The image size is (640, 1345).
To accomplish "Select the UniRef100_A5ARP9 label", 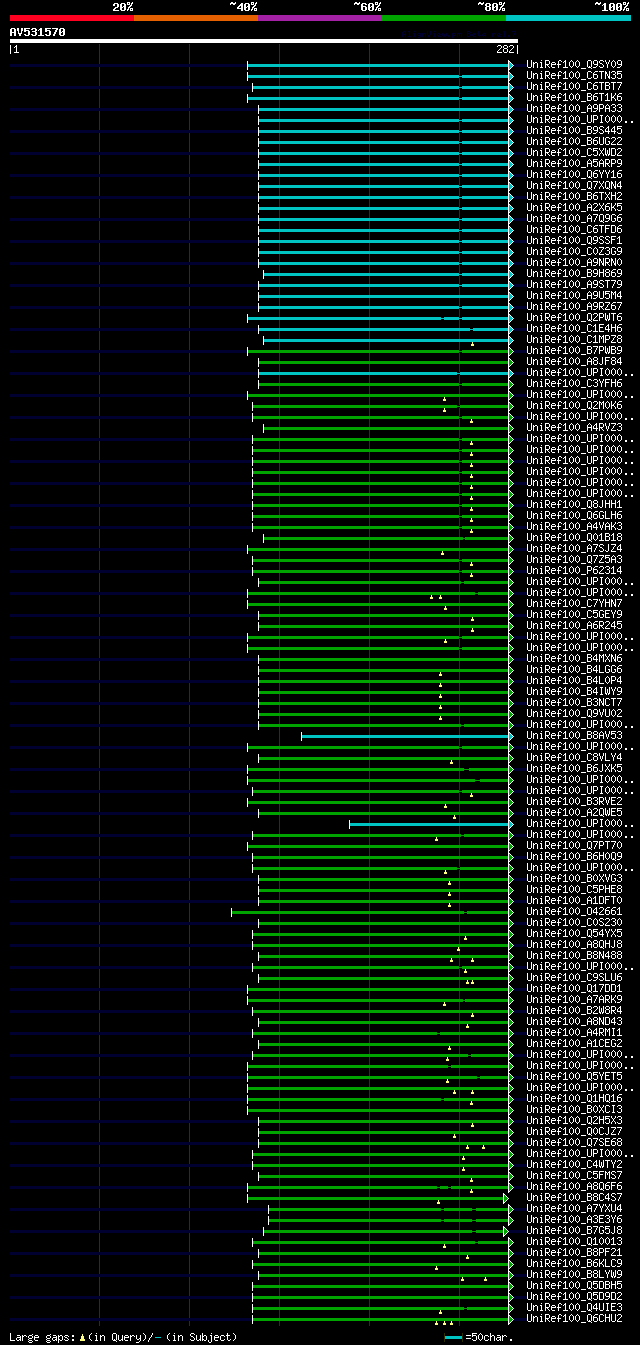I will click(574, 163).
